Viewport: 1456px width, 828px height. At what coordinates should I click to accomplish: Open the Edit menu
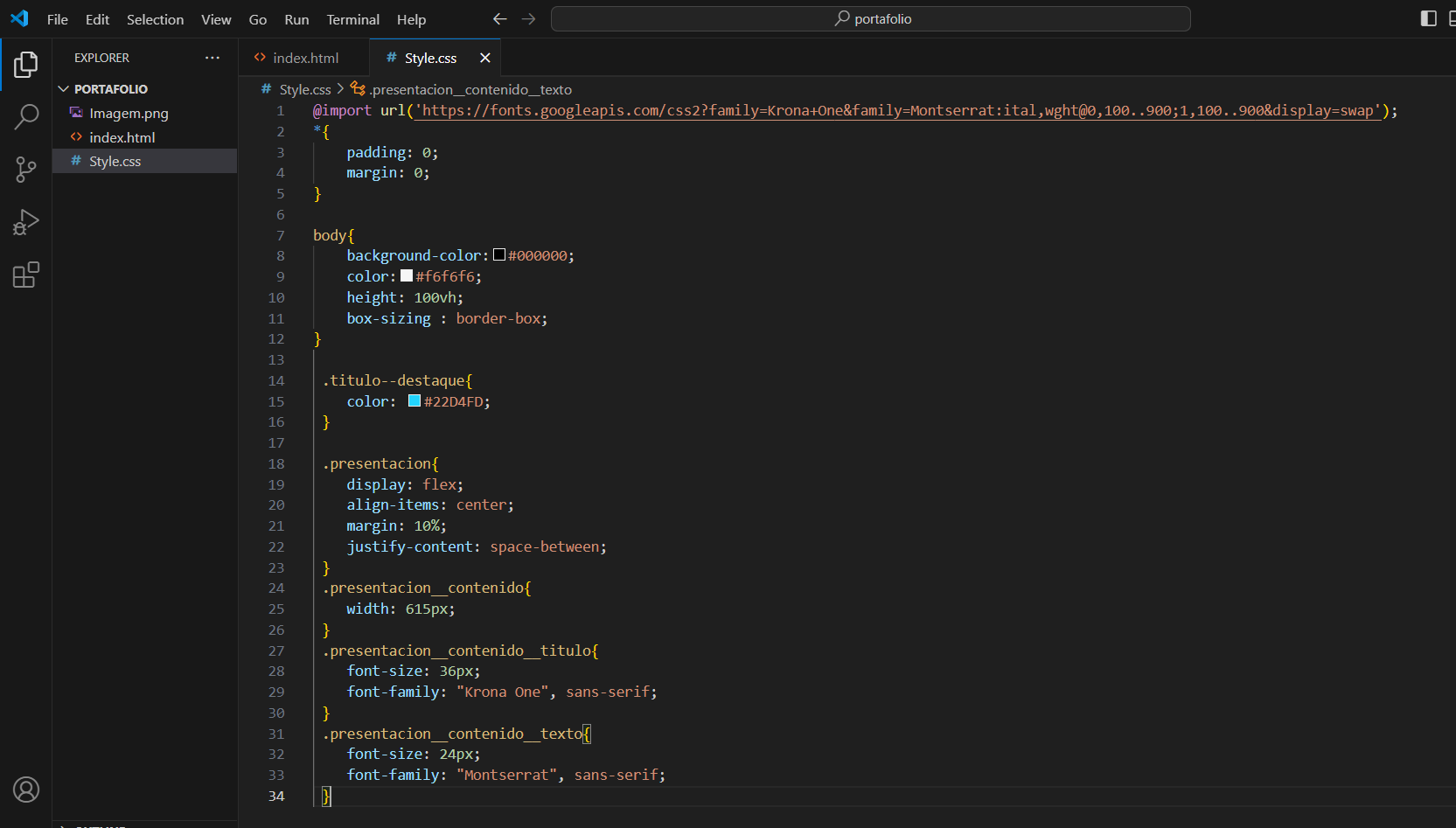[x=97, y=19]
